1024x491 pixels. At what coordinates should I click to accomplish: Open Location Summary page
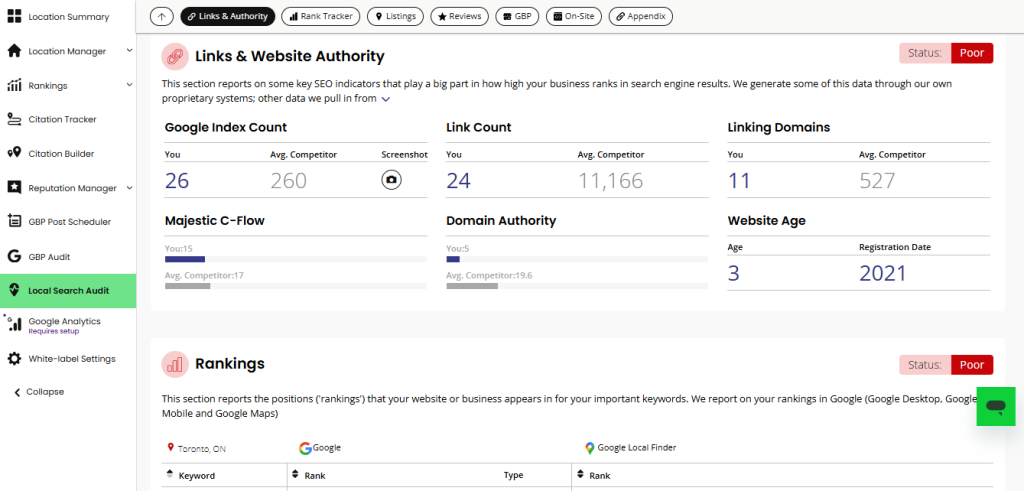point(69,17)
